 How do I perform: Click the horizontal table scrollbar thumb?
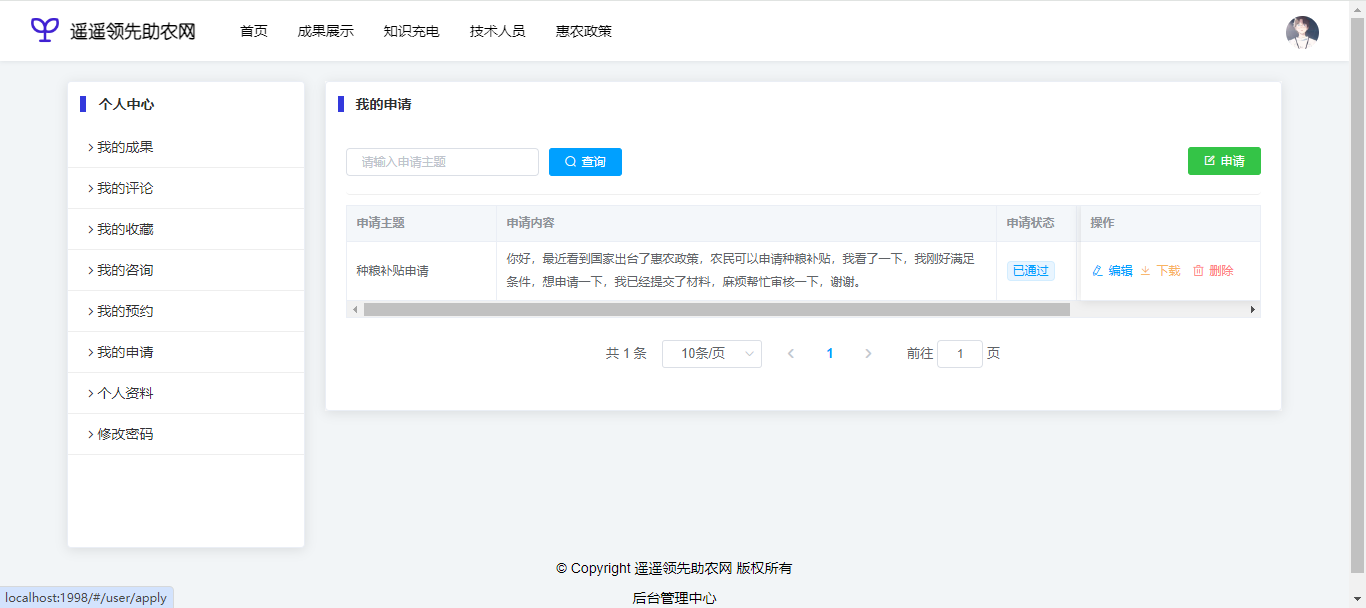point(716,310)
